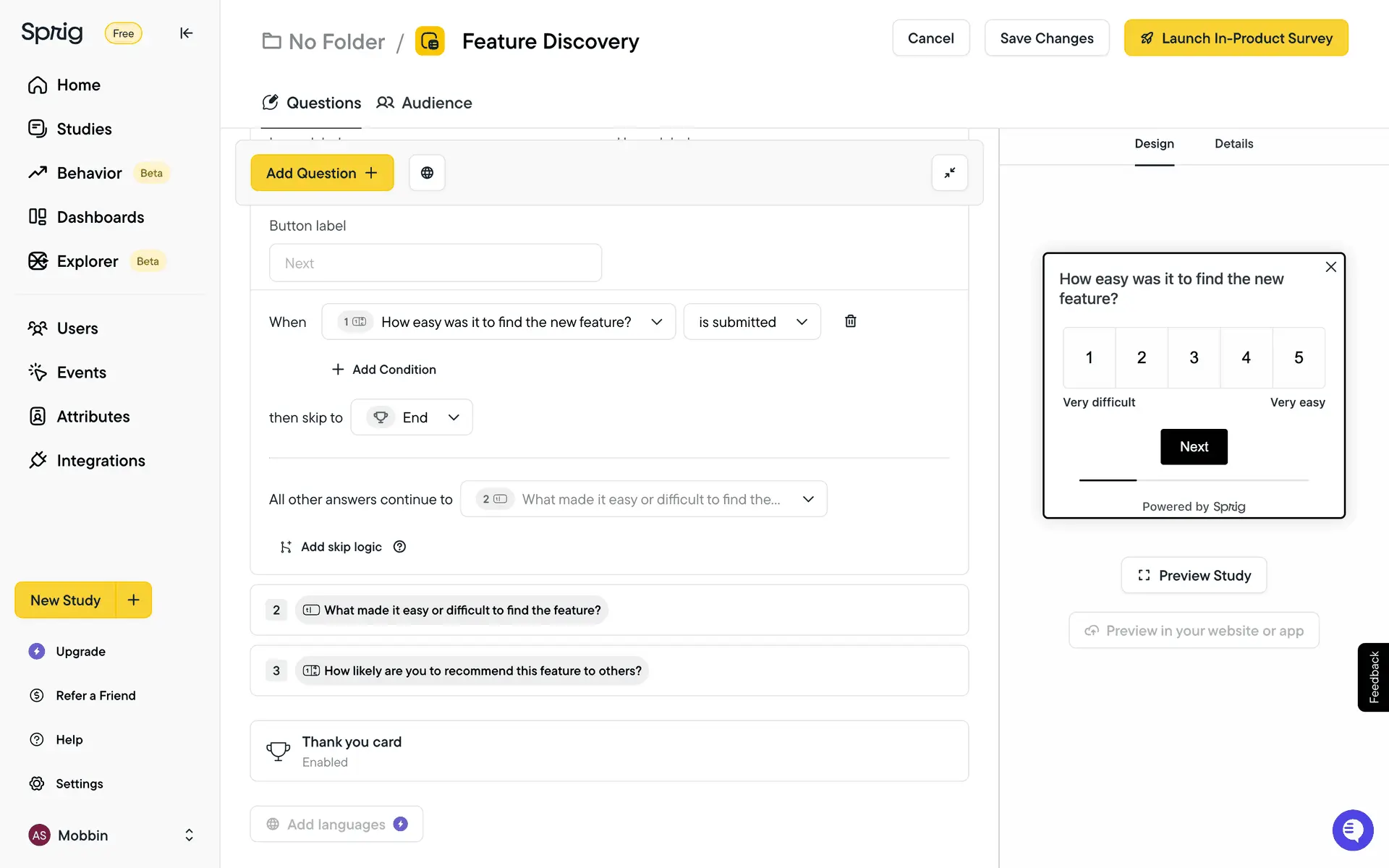Click the globe language icon
The height and width of the screenshot is (868, 1389).
(427, 173)
